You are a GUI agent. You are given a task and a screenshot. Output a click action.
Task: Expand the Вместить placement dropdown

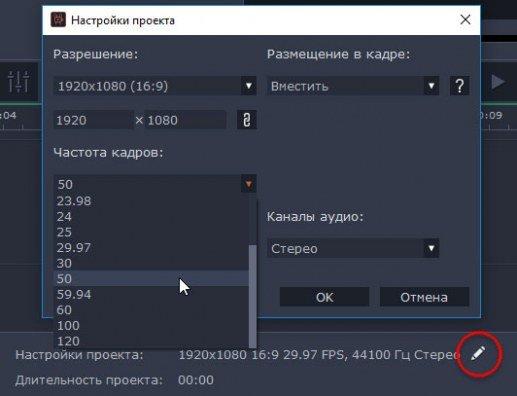[x=353, y=86]
